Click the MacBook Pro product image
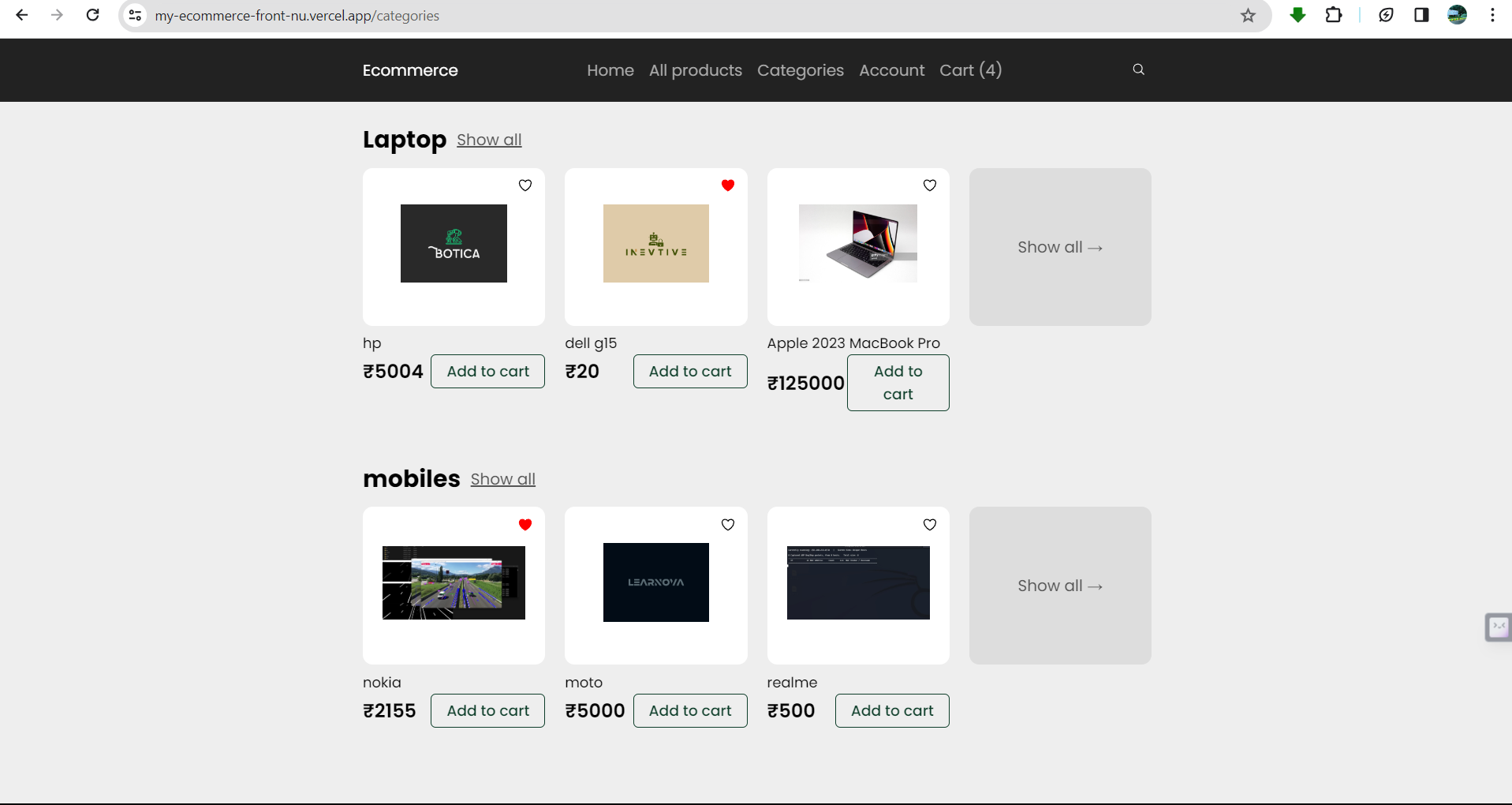1512x805 pixels. (x=857, y=244)
